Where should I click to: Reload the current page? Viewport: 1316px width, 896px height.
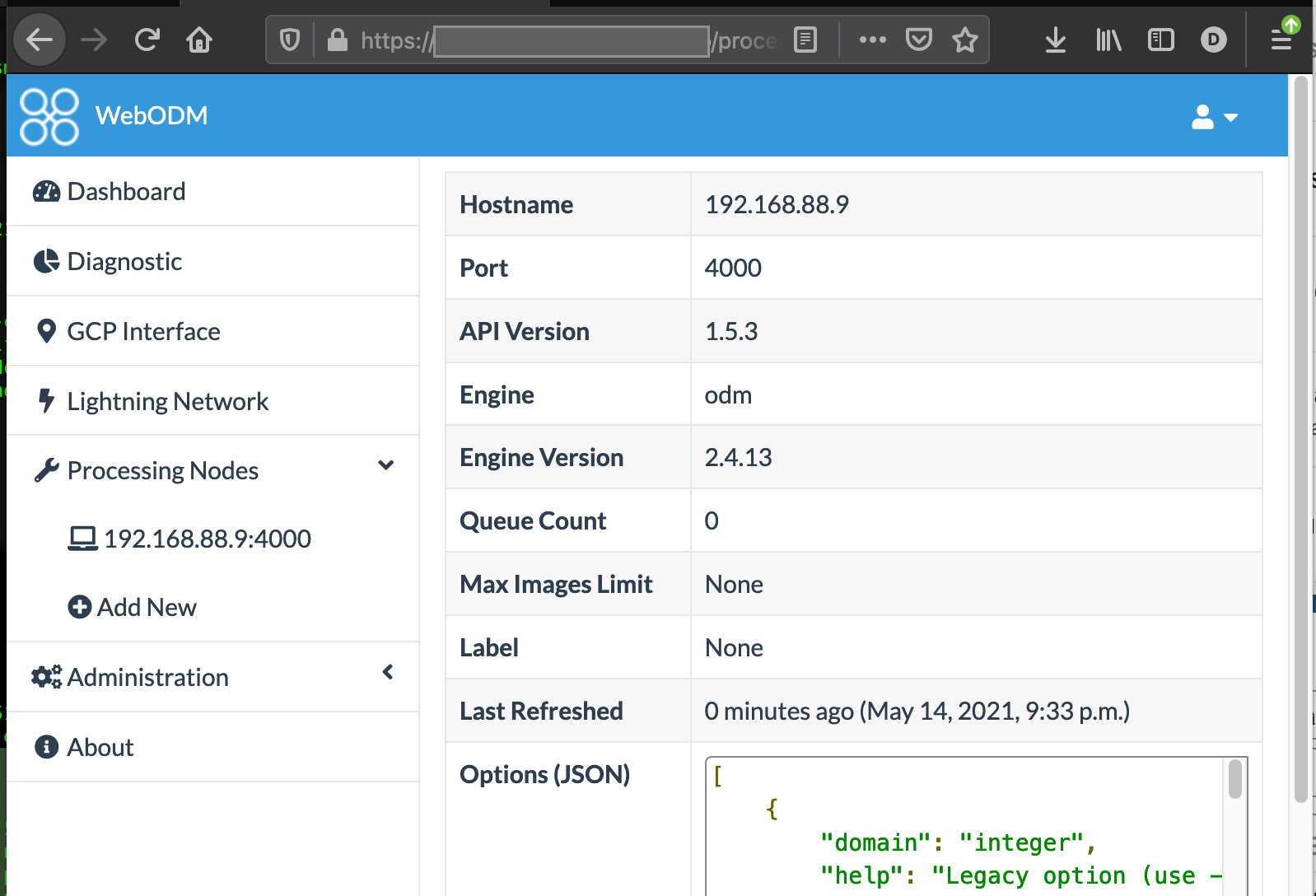tap(147, 40)
